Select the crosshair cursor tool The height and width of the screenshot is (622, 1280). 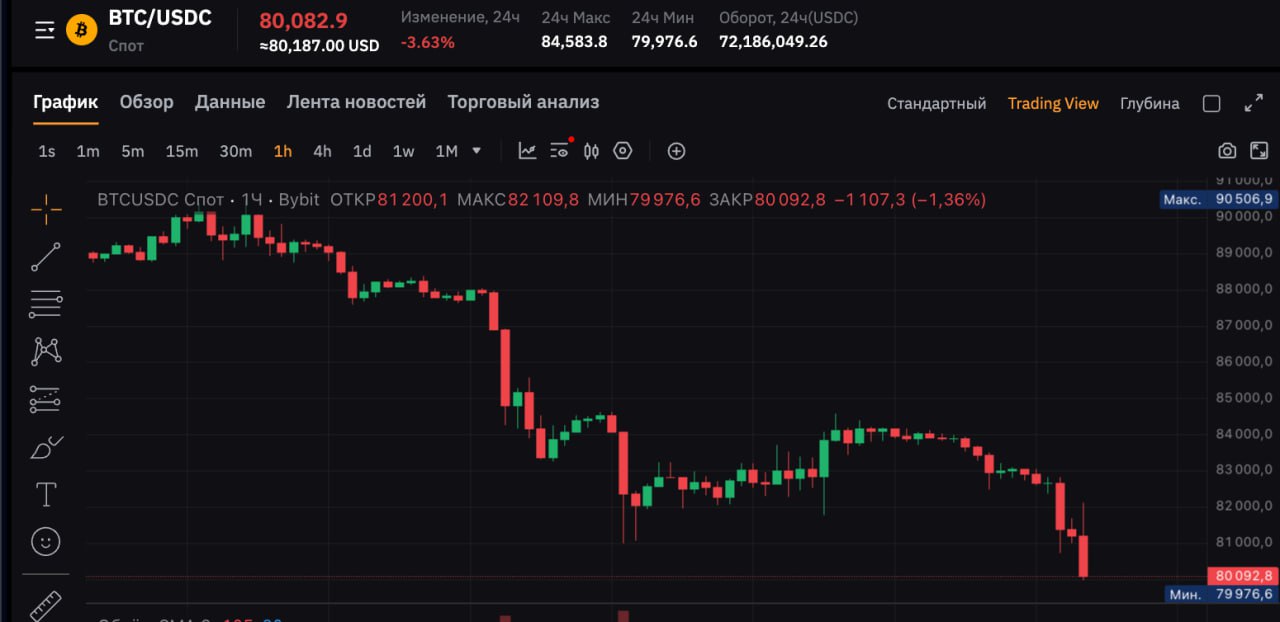coord(45,208)
